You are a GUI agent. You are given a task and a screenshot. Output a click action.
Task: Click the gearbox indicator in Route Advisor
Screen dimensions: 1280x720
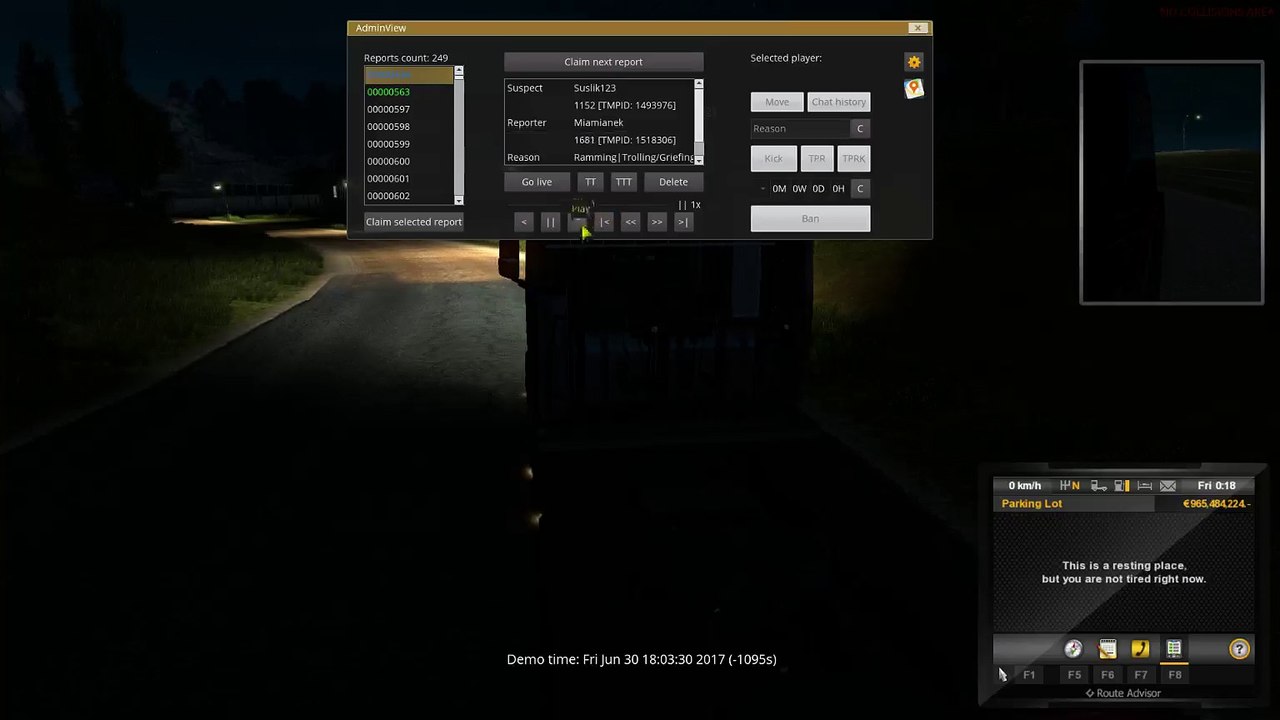pos(1069,486)
